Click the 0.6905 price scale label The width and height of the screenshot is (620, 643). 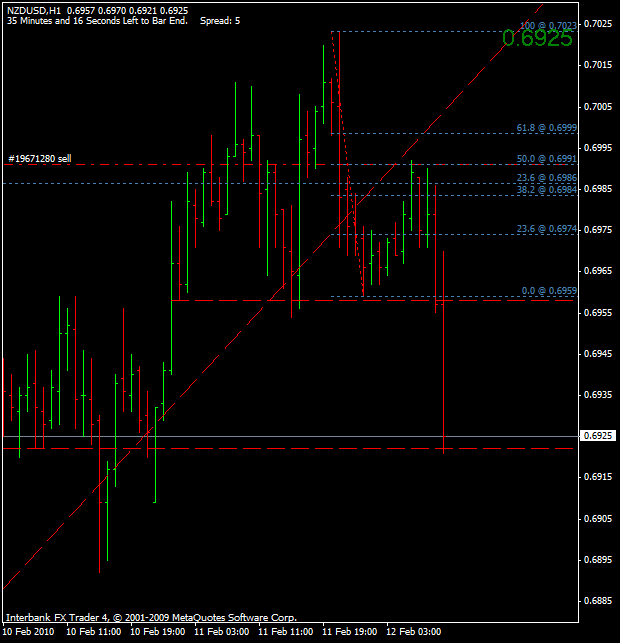click(598, 518)
